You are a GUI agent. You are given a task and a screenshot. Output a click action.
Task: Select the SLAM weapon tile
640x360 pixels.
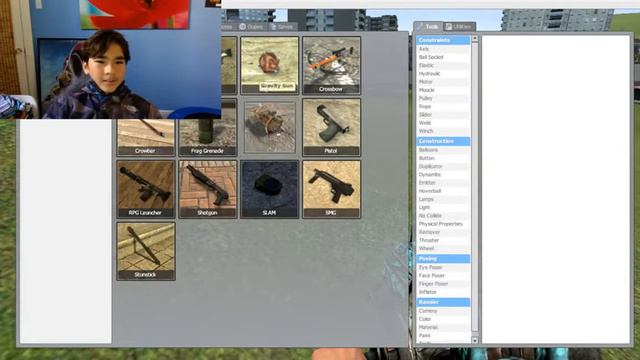click(270, 189)
